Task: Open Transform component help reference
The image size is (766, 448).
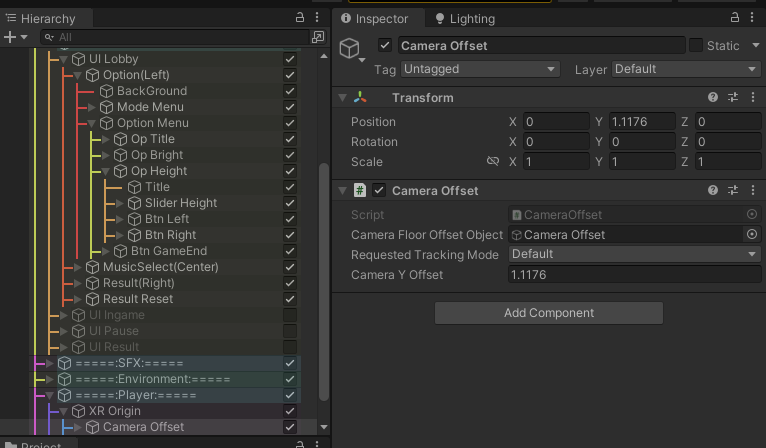Action: point(713,97)
